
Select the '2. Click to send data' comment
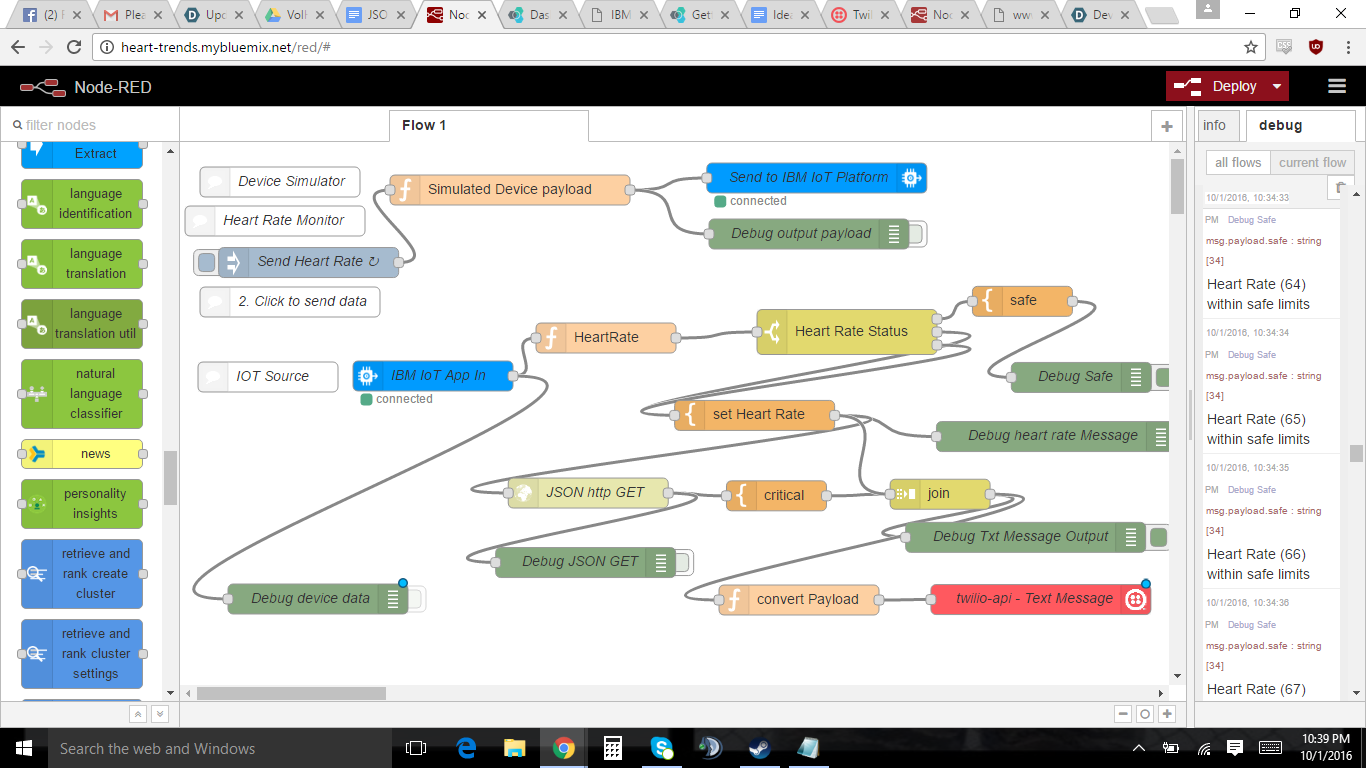coord(290,302)
